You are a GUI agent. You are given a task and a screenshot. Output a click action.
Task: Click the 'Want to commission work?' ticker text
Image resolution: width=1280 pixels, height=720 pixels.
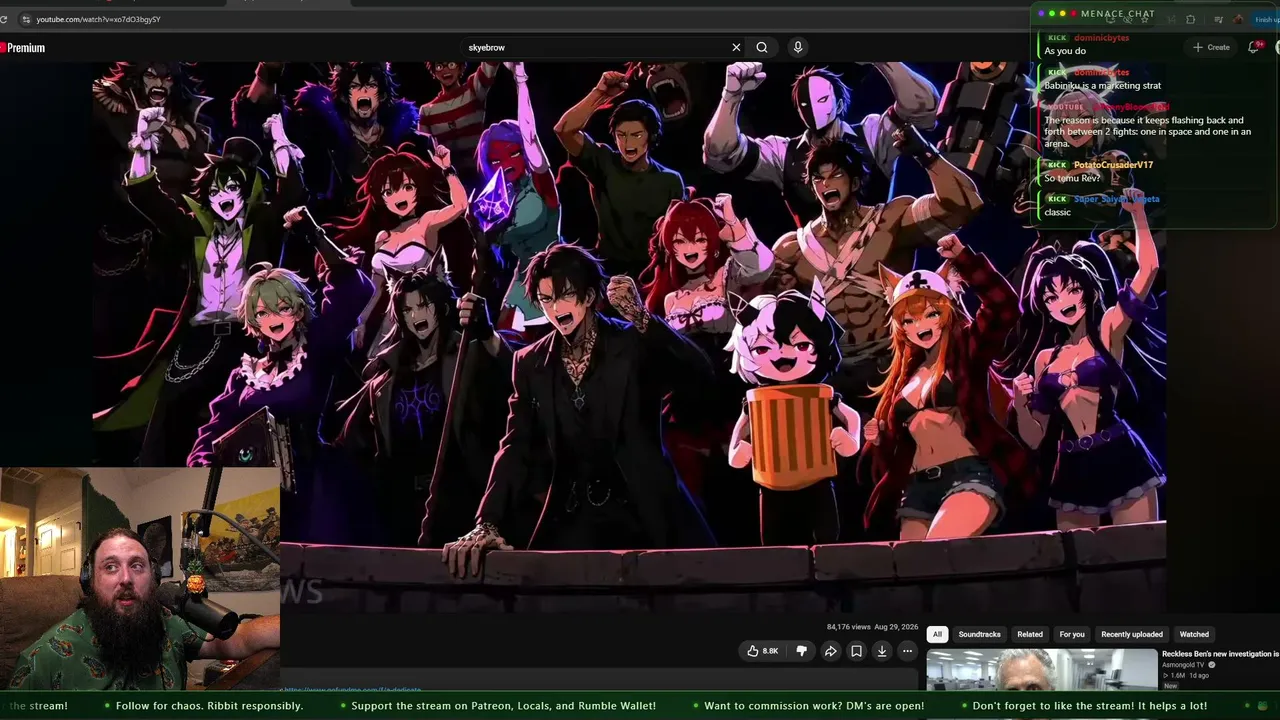click(814, 706)
